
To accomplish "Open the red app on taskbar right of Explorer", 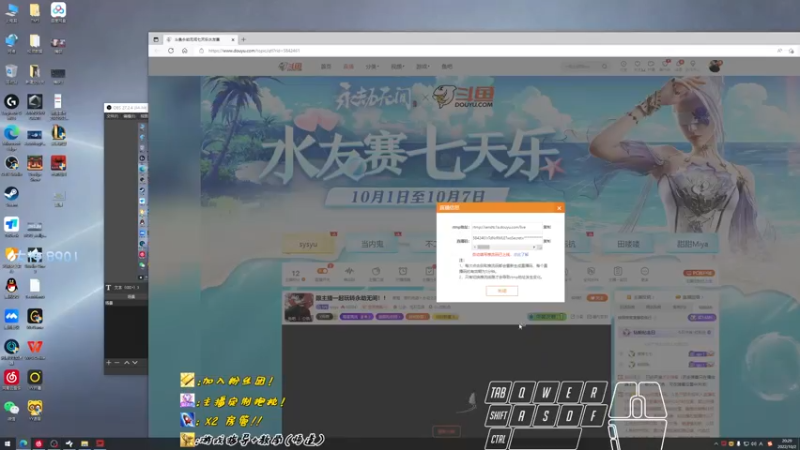I will (x=100, y=443).
